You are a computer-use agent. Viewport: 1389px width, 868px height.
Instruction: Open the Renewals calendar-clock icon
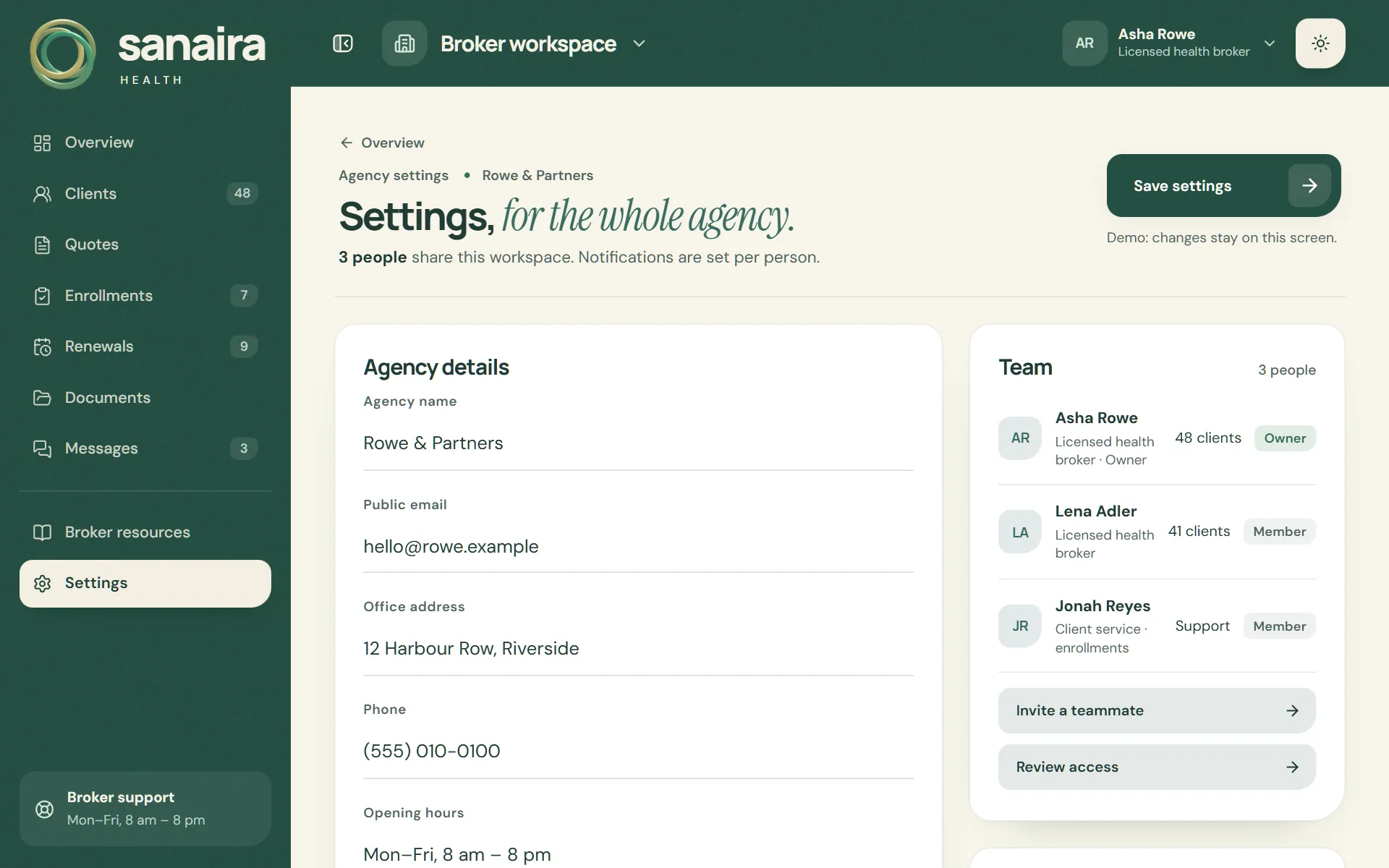[x=42, y=346]
